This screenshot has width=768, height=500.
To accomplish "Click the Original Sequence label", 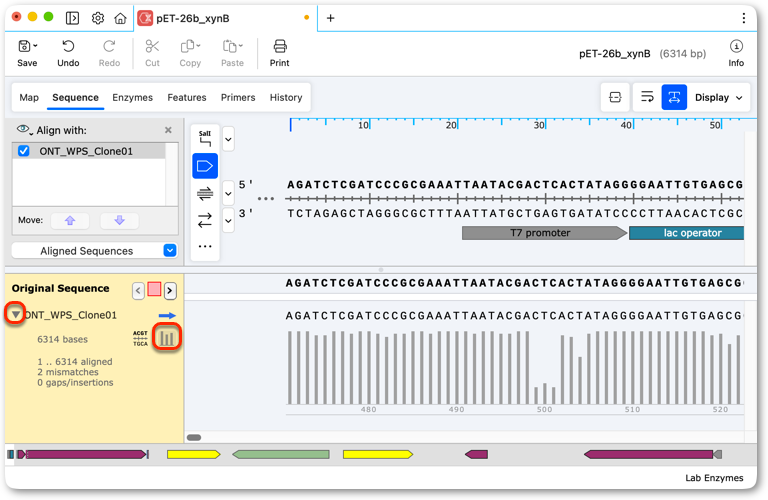I will (60, 288).
